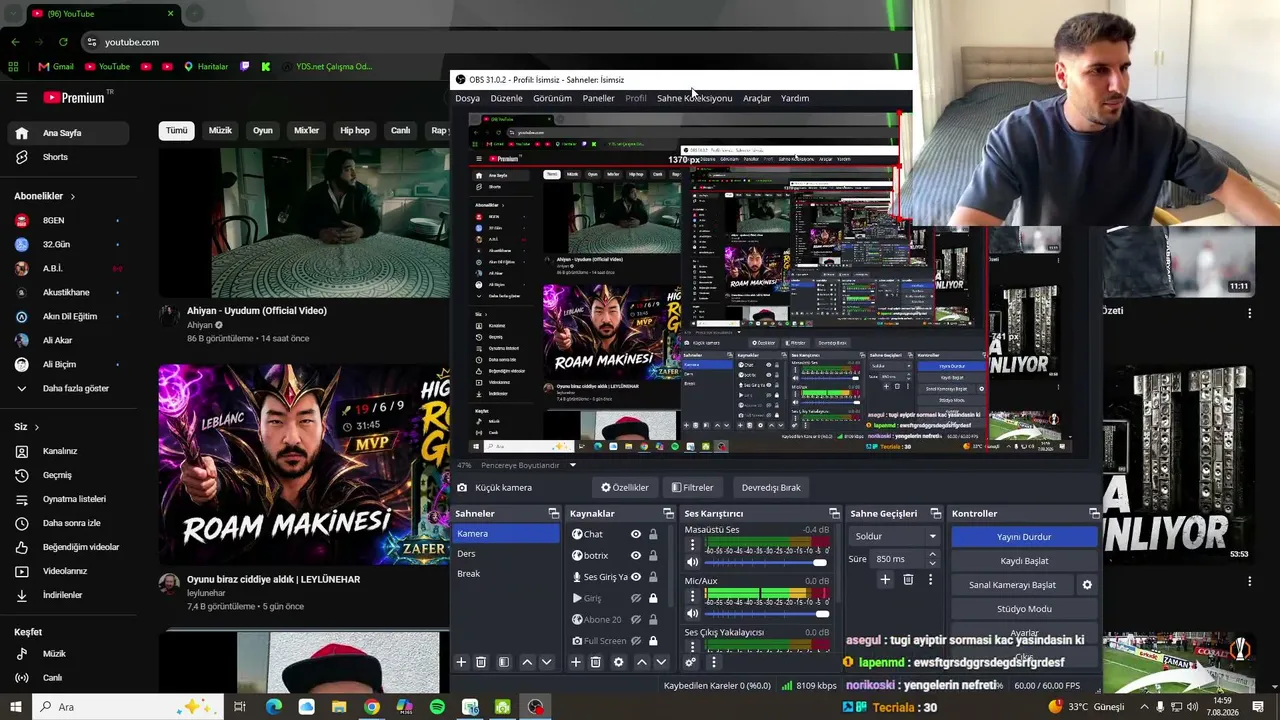
Task: Add a scene transition with plus icon
Action: 885,579
